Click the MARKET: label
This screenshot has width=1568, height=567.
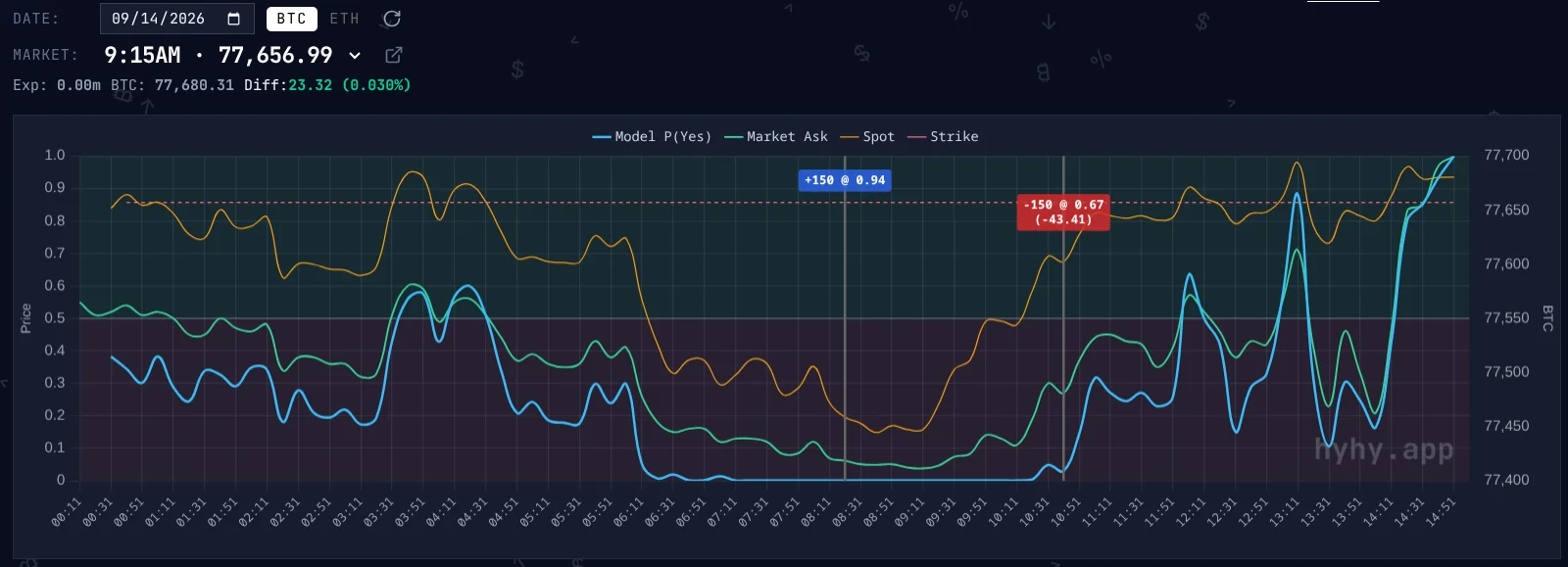click(x=45, y=55)
